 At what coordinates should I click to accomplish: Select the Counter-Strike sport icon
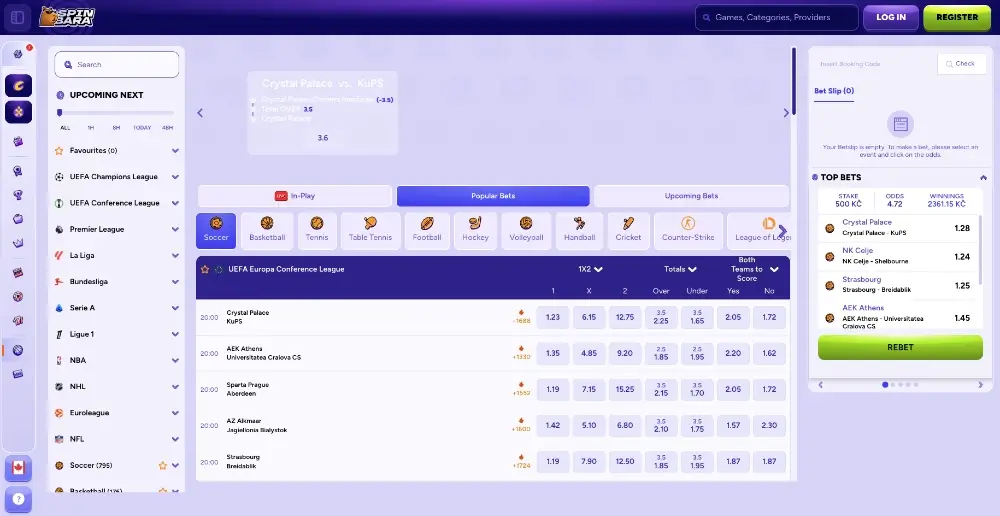688,230
